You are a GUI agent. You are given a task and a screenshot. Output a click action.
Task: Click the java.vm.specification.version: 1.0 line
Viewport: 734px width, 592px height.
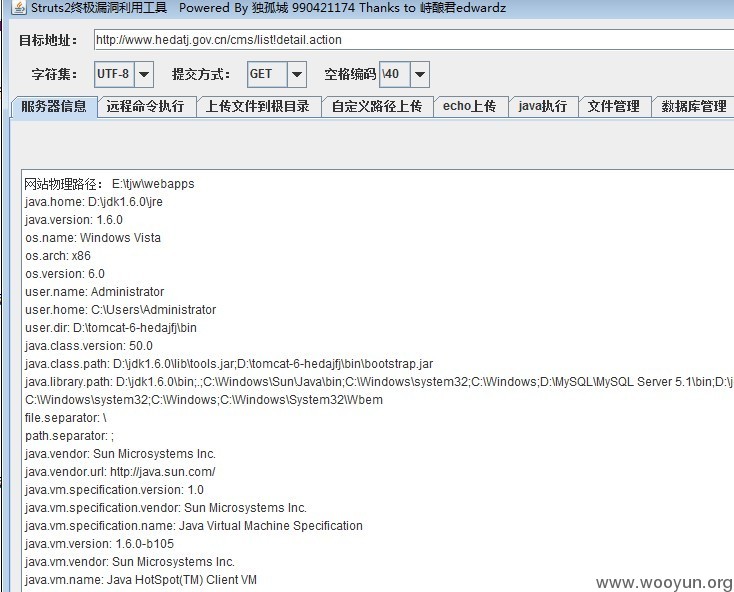point(114,490)
